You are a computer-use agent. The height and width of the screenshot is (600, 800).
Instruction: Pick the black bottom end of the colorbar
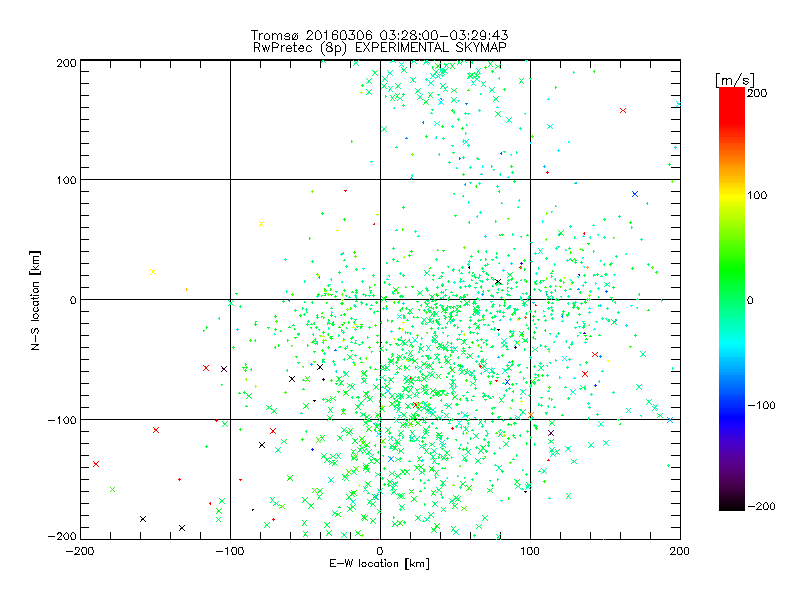point(732,503)
